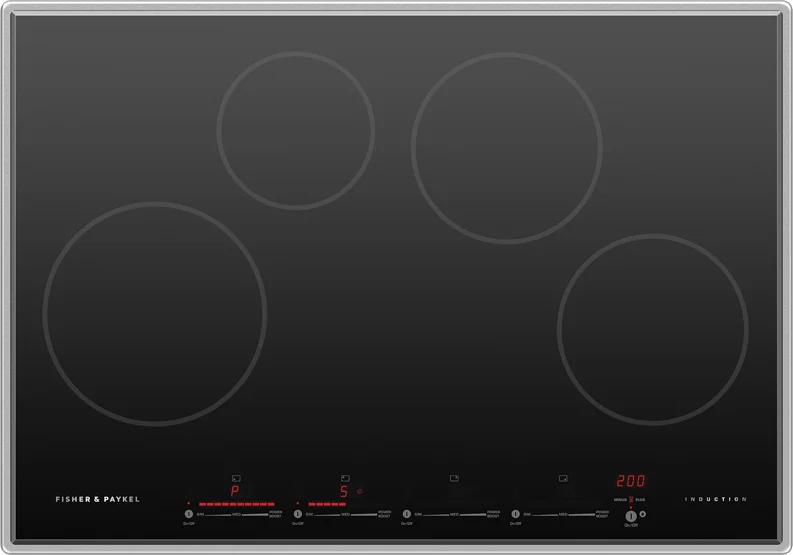Tap the PLUS timer key
The height and width of the screenshot is (555, 793).
(640, 500)
